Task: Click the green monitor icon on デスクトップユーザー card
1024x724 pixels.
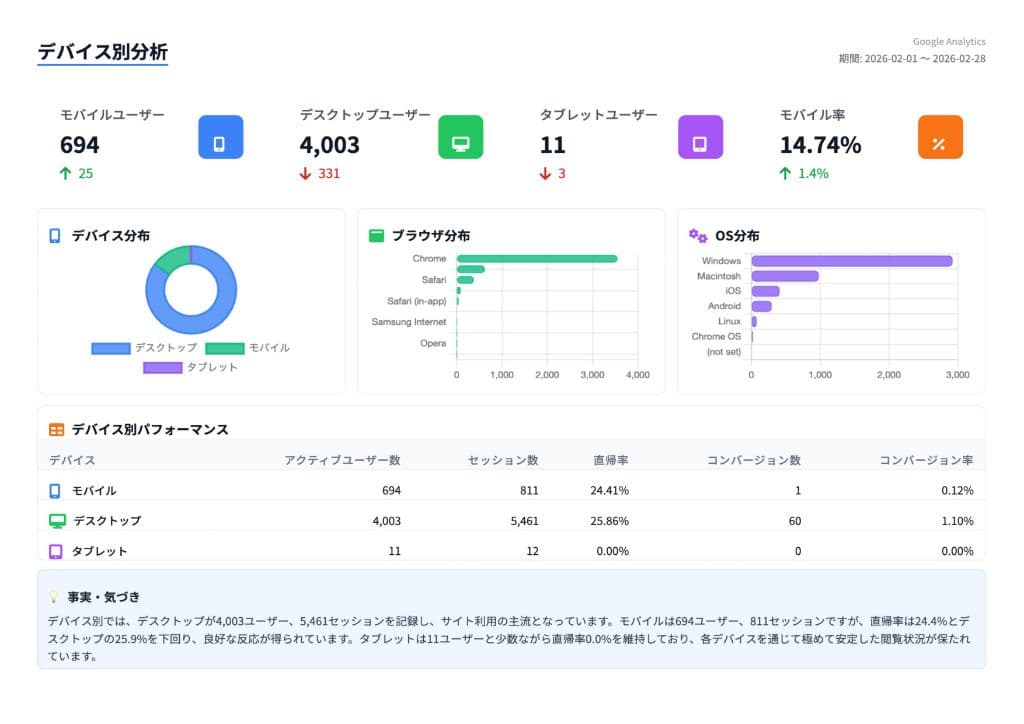Action: (x=459, y=137)
